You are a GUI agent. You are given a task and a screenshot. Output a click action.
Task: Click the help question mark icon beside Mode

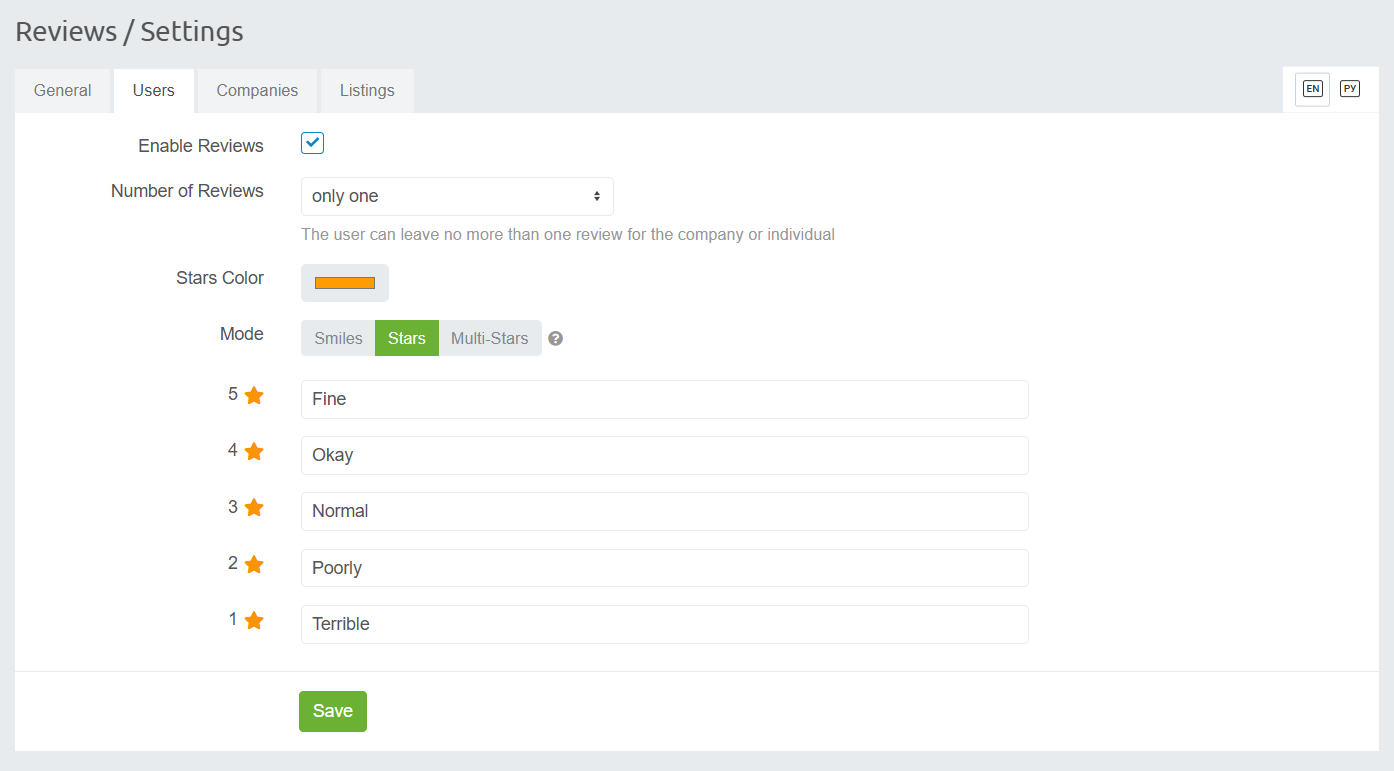pyautogui.click(x=556, y=339)
